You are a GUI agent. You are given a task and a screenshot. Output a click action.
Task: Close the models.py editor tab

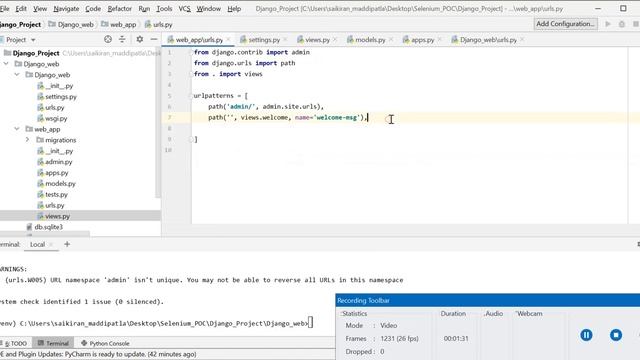coord(391,40)
